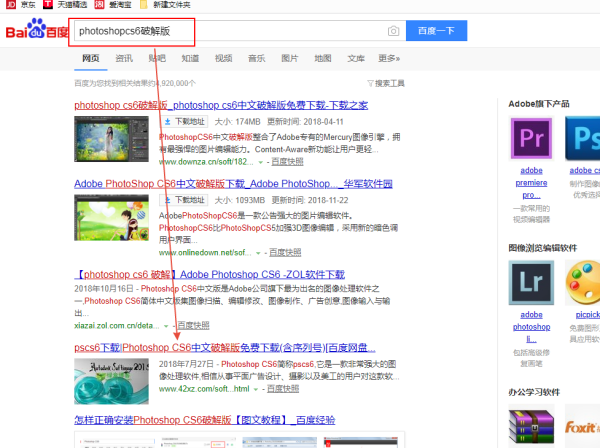Expand dropdown arrow next to 42xz.com URL
The width and height of the screenshot is (600, 448).
256,389
